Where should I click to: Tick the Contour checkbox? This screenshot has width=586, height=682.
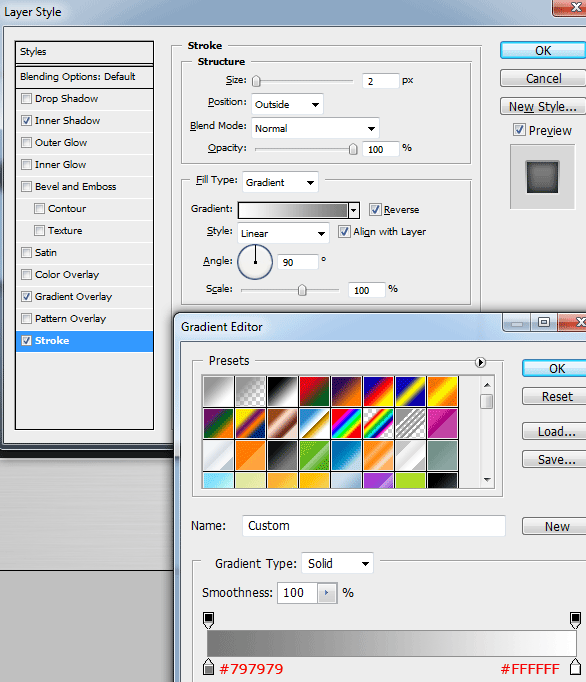pyautogui.click(x=40, y=209)
